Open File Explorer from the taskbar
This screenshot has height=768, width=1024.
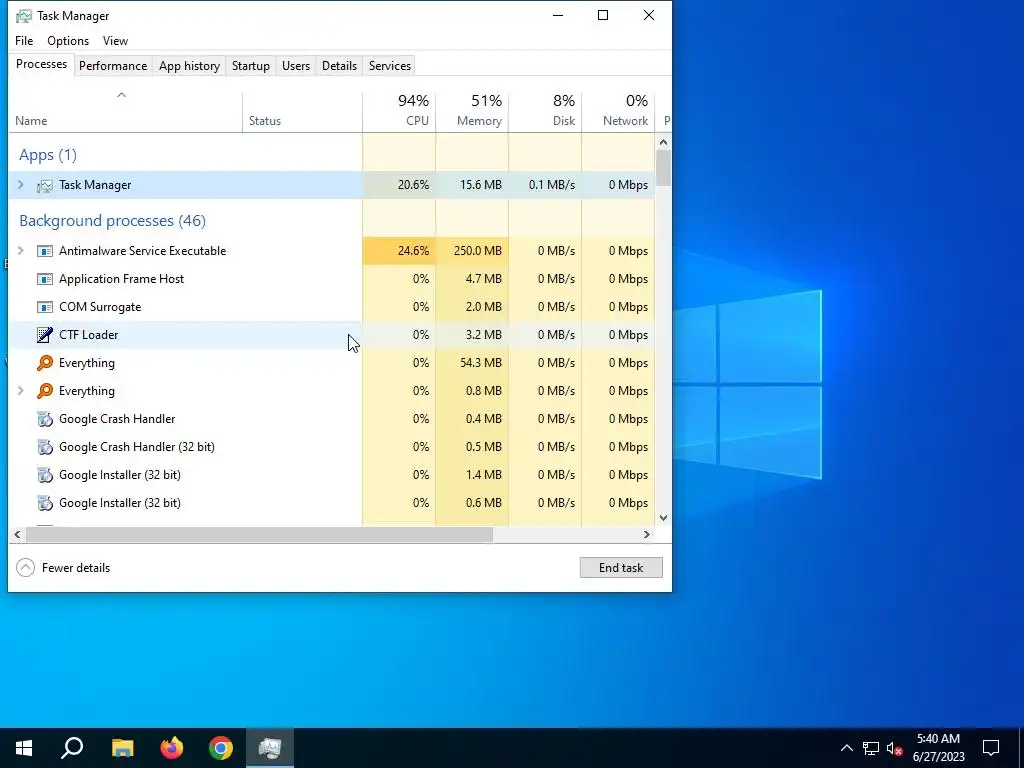(x=122, y=748)
